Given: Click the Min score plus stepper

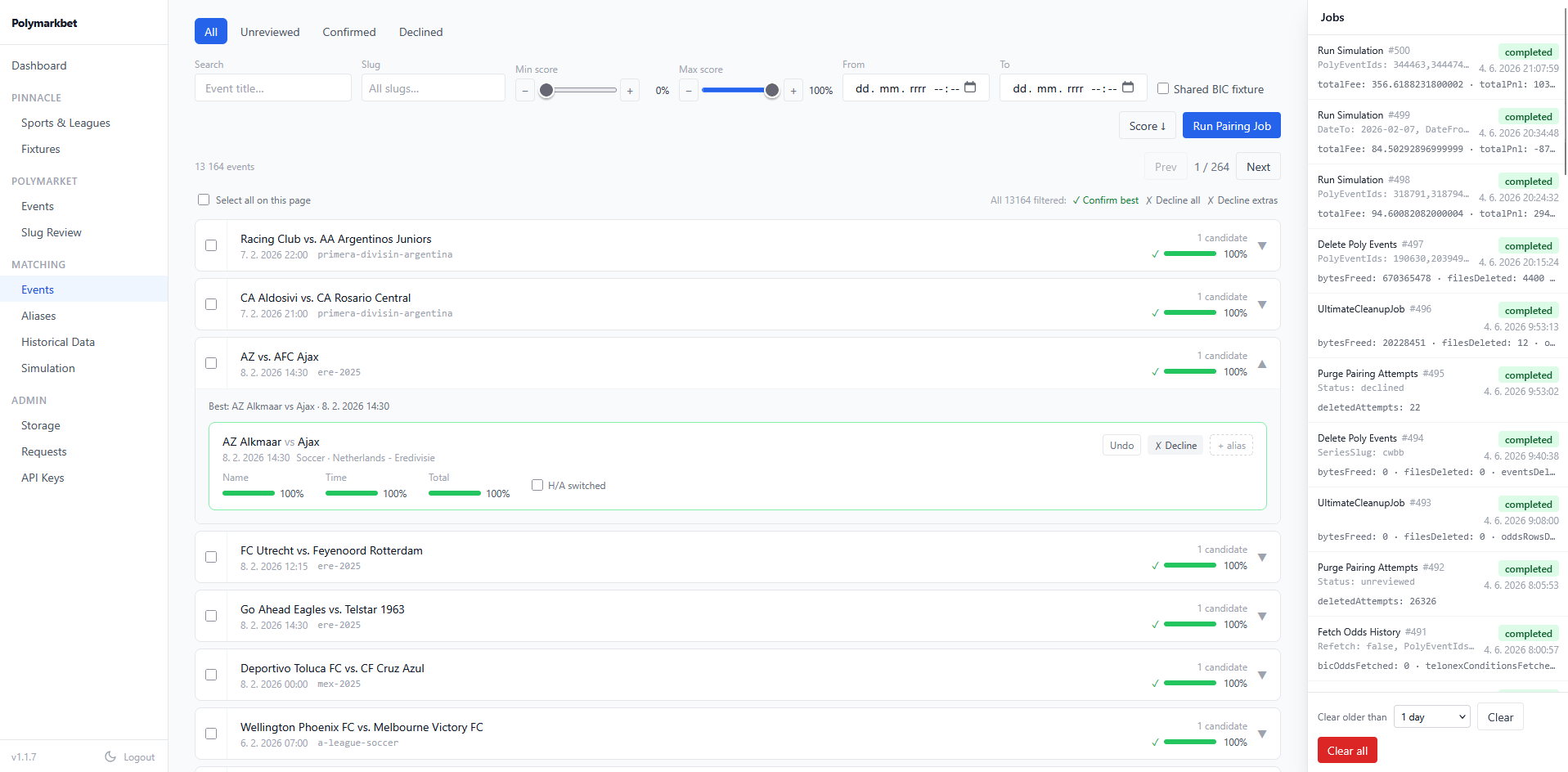Looking at the screenshot, I should pos(630,90).
